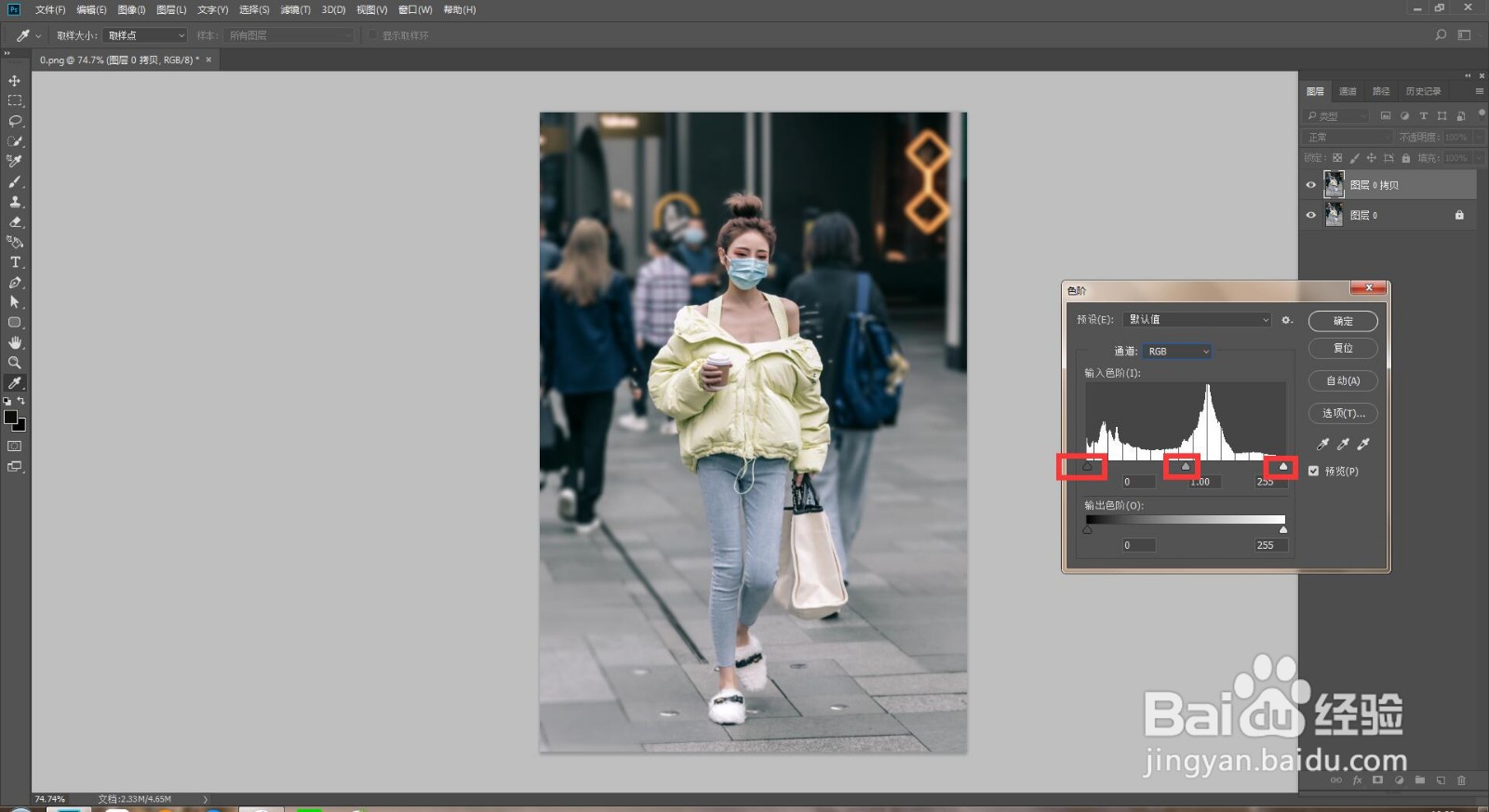Open the 文件(F) menu
Screen dimensions: 1489x812
[50, 9]
